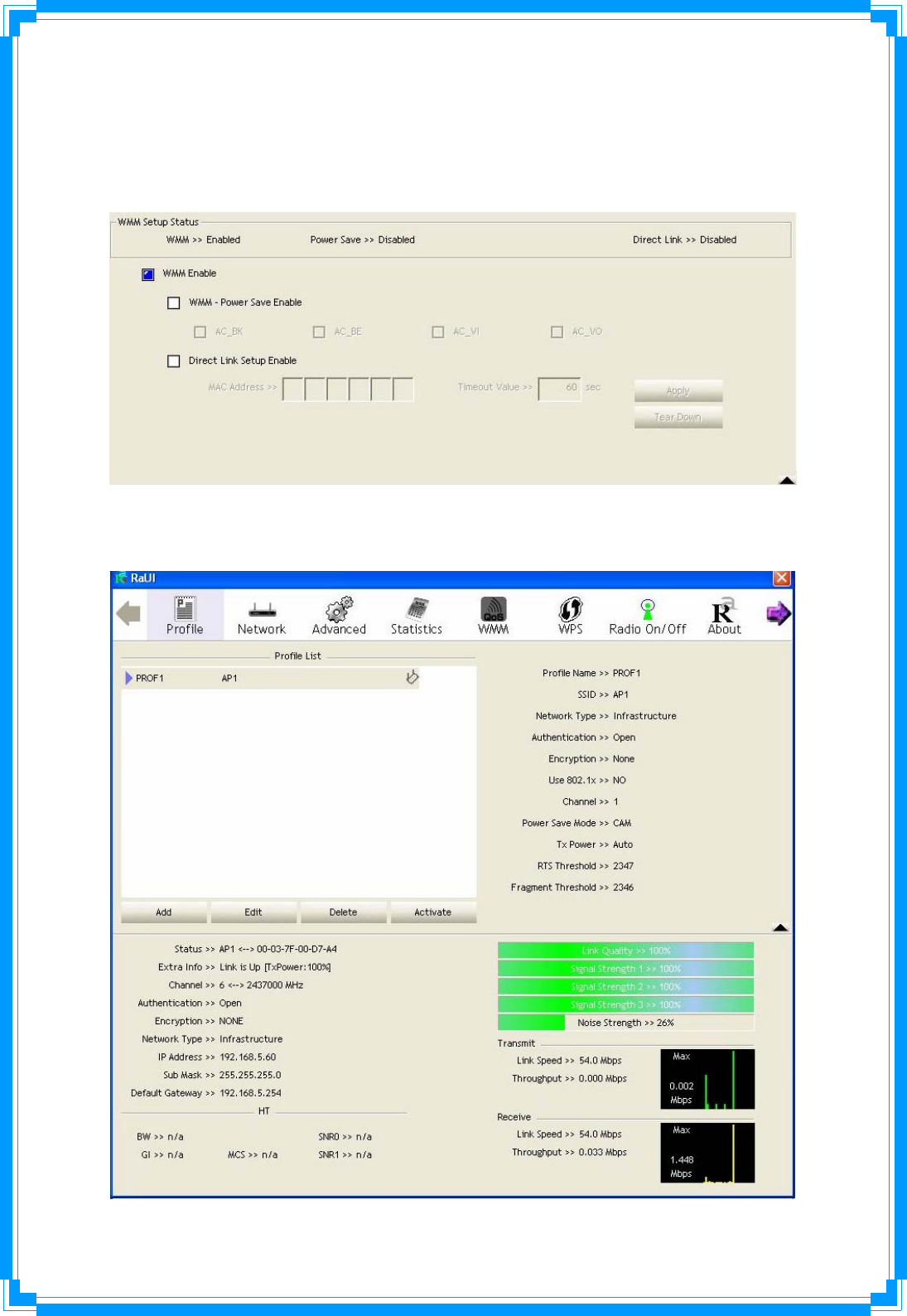Click the last MAC Address box
This screenshot has width=907, height=1316.
pyautogui.click(x=403, y=389)
